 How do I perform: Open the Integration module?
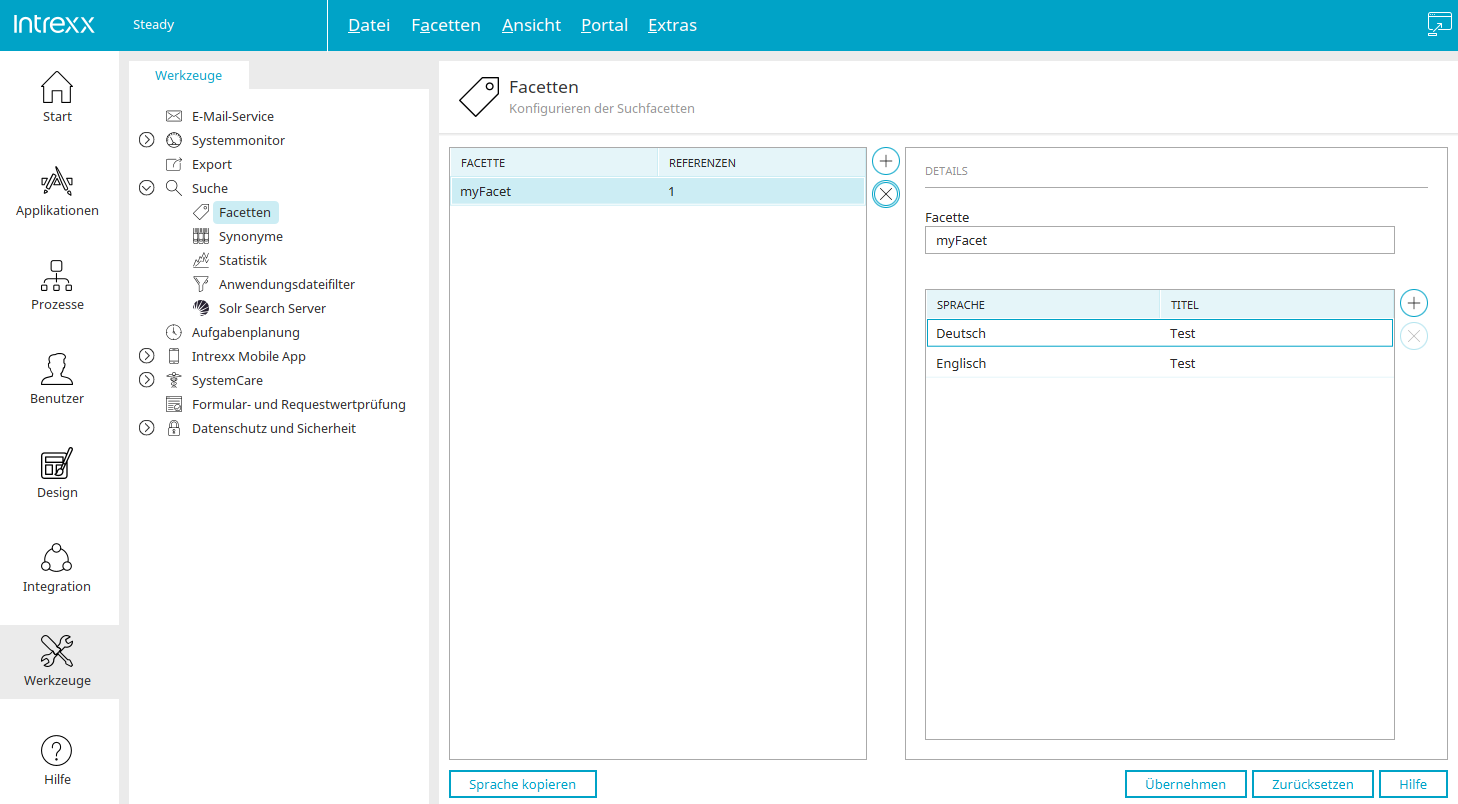click(57, 568)
